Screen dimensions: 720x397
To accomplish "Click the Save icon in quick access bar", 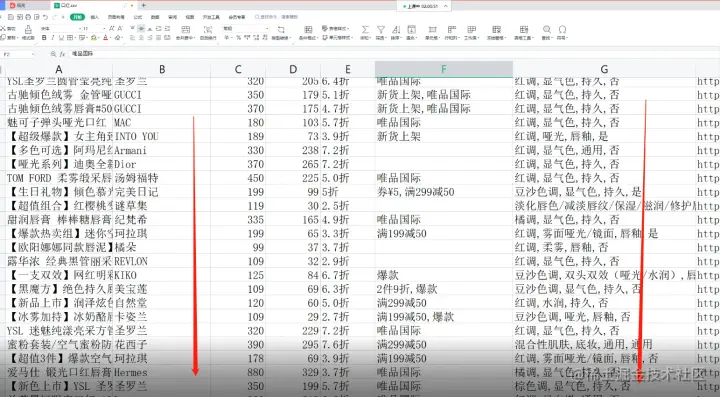I will 11,17.
